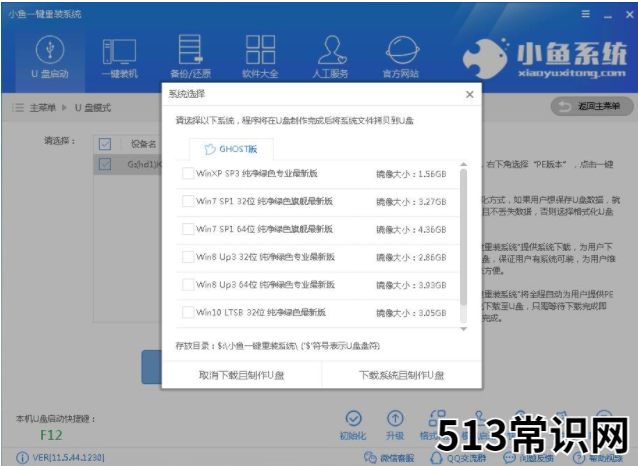Click the 存放目录 path text
This screenshot has height=466, width=638.
(x=277, y=346)
